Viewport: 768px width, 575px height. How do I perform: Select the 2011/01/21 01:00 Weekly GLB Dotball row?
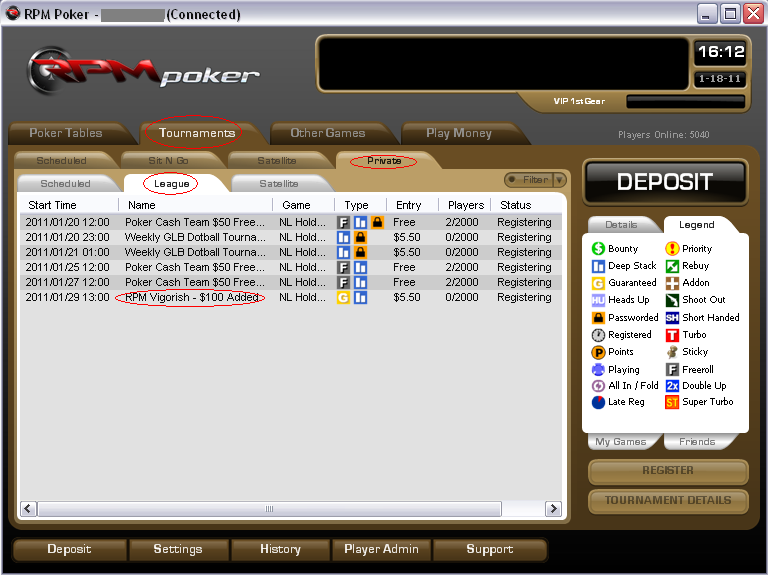[290, 252]
